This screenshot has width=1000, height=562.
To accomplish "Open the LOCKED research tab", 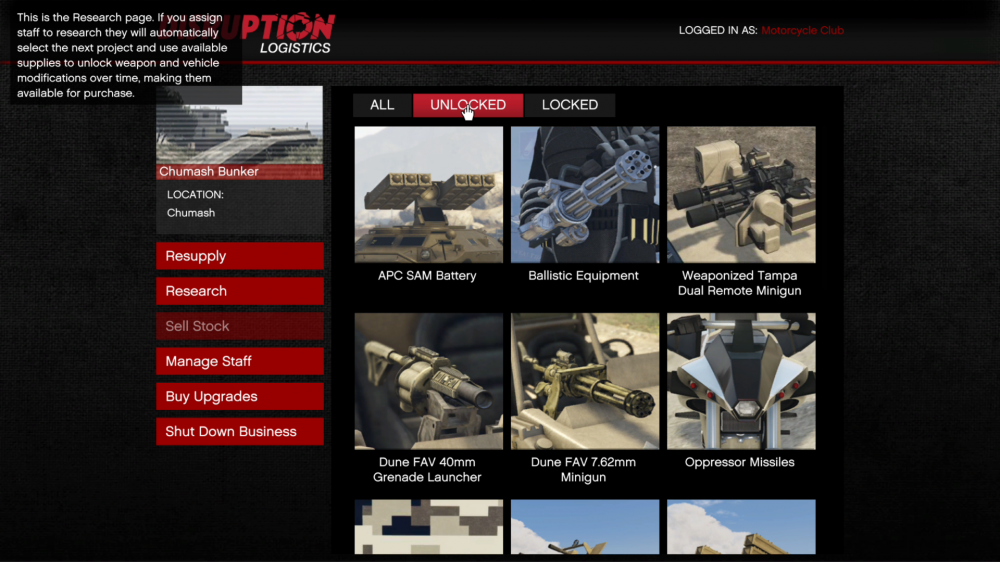I will 570,105.
